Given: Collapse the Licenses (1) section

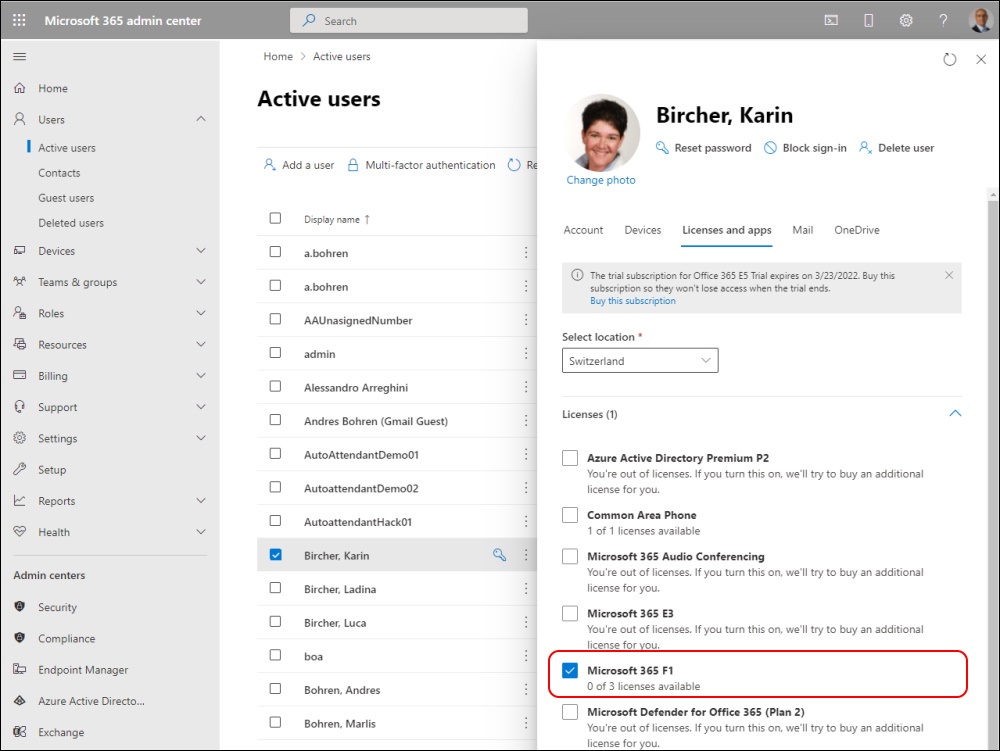Looking at the screenshot, I should point(955,413).
